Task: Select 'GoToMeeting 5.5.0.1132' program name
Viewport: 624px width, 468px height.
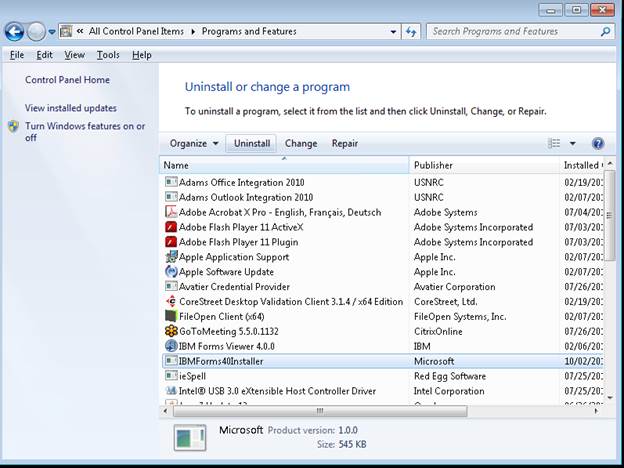Action: click(x=229, y=331)
